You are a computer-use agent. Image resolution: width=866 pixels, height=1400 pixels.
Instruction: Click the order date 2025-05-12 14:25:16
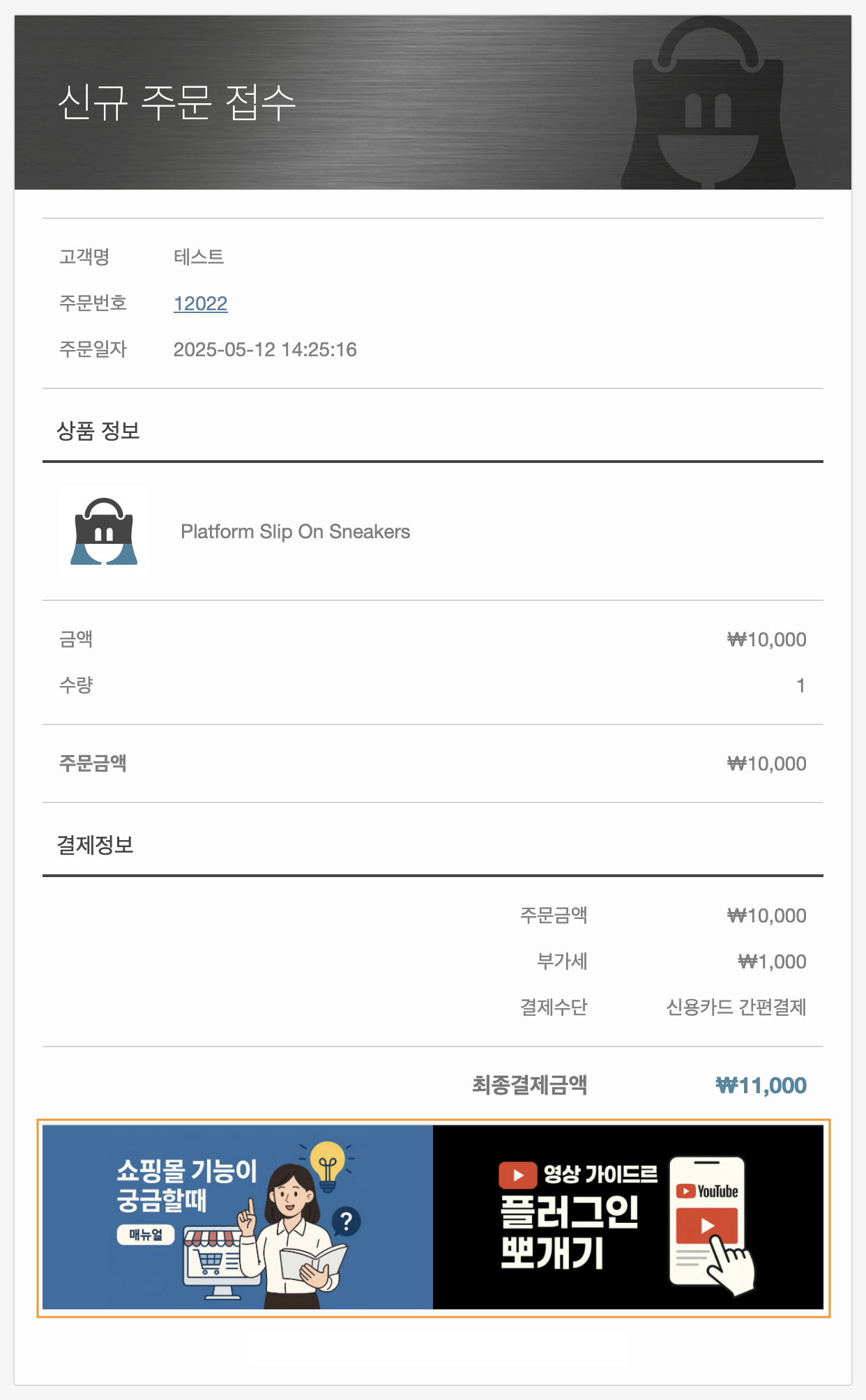tap(265, 350)
